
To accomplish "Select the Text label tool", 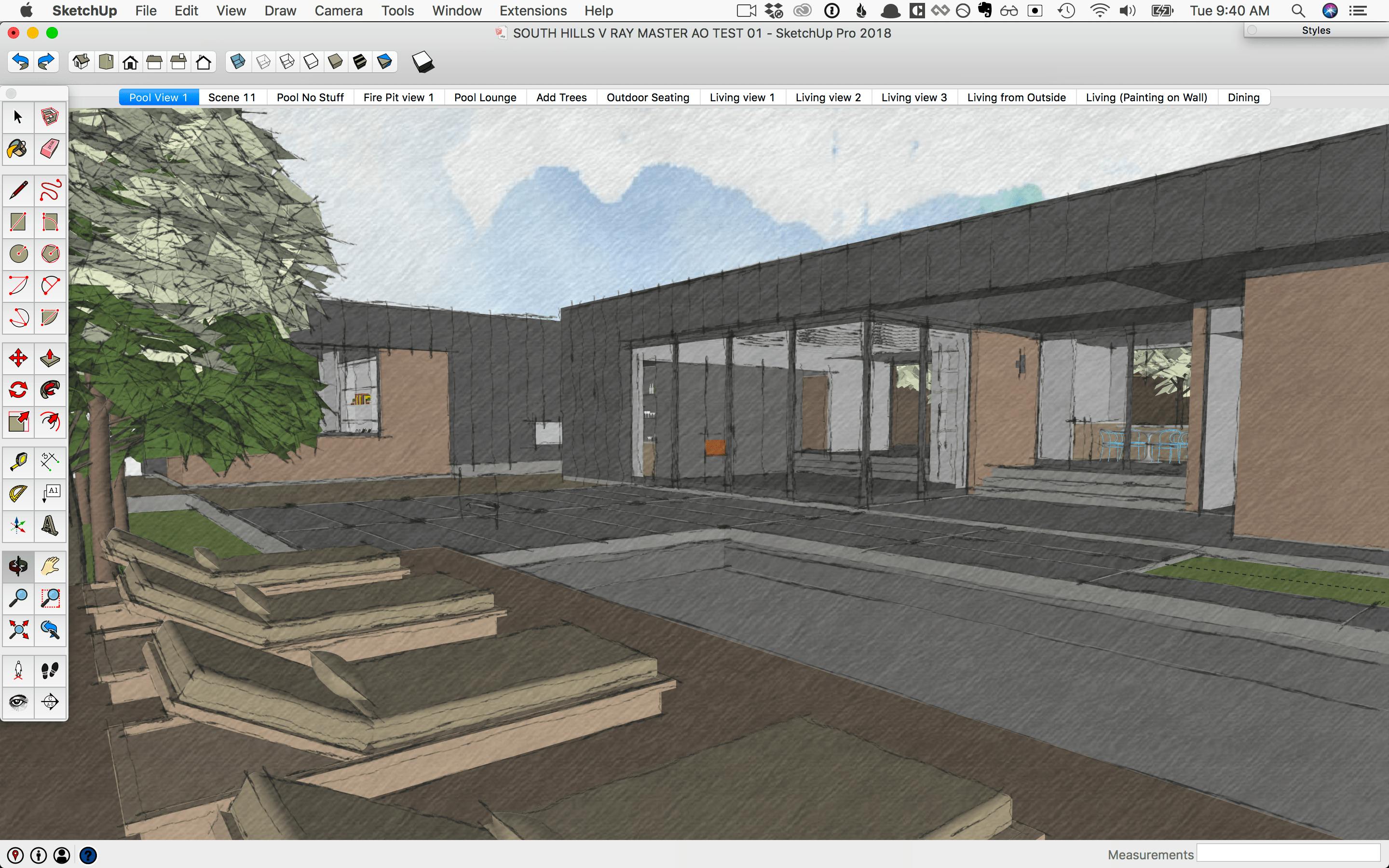I will (x=51, y=494).
